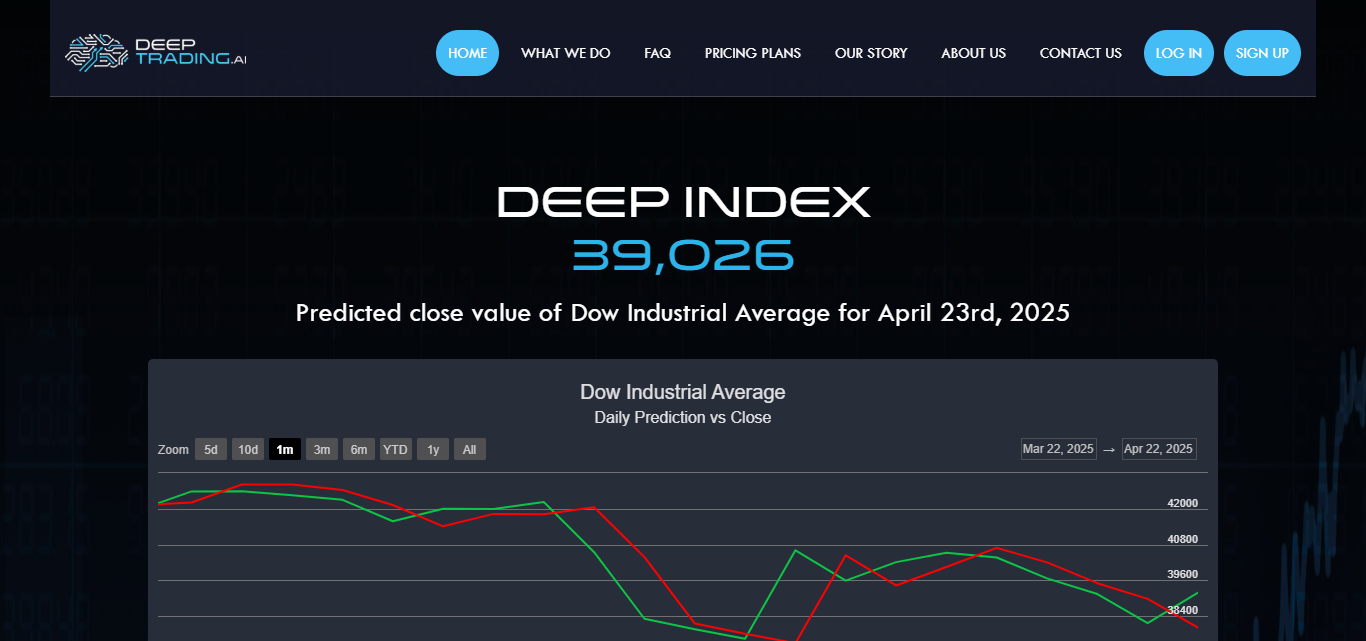Edit the Apr 22, 2025 end date
The width and height of the screenshot is (1366, 641).
coord(1159,449)
